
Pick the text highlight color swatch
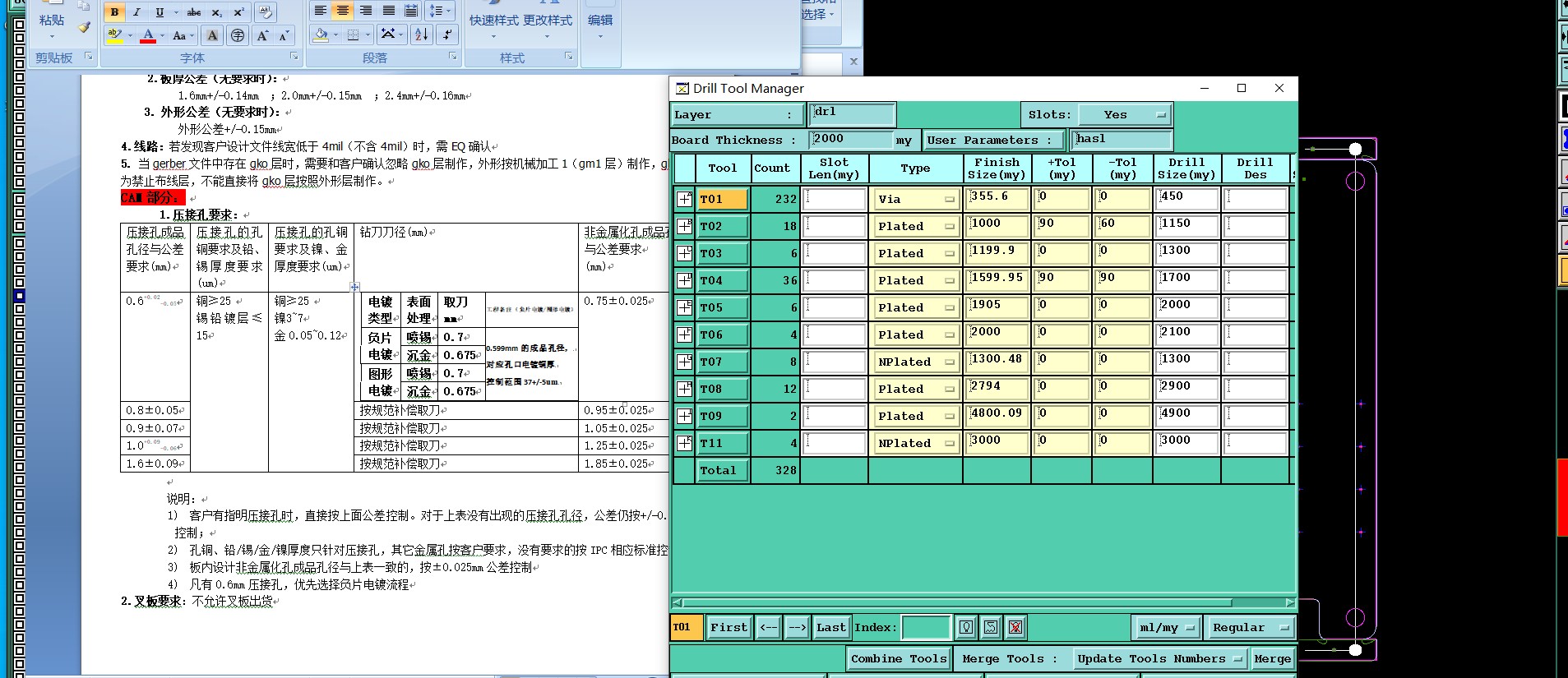point(115,35)
